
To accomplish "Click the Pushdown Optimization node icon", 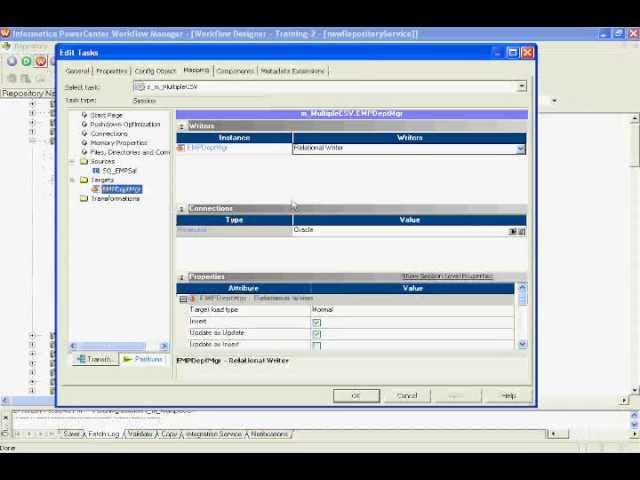I will [84, 124].
